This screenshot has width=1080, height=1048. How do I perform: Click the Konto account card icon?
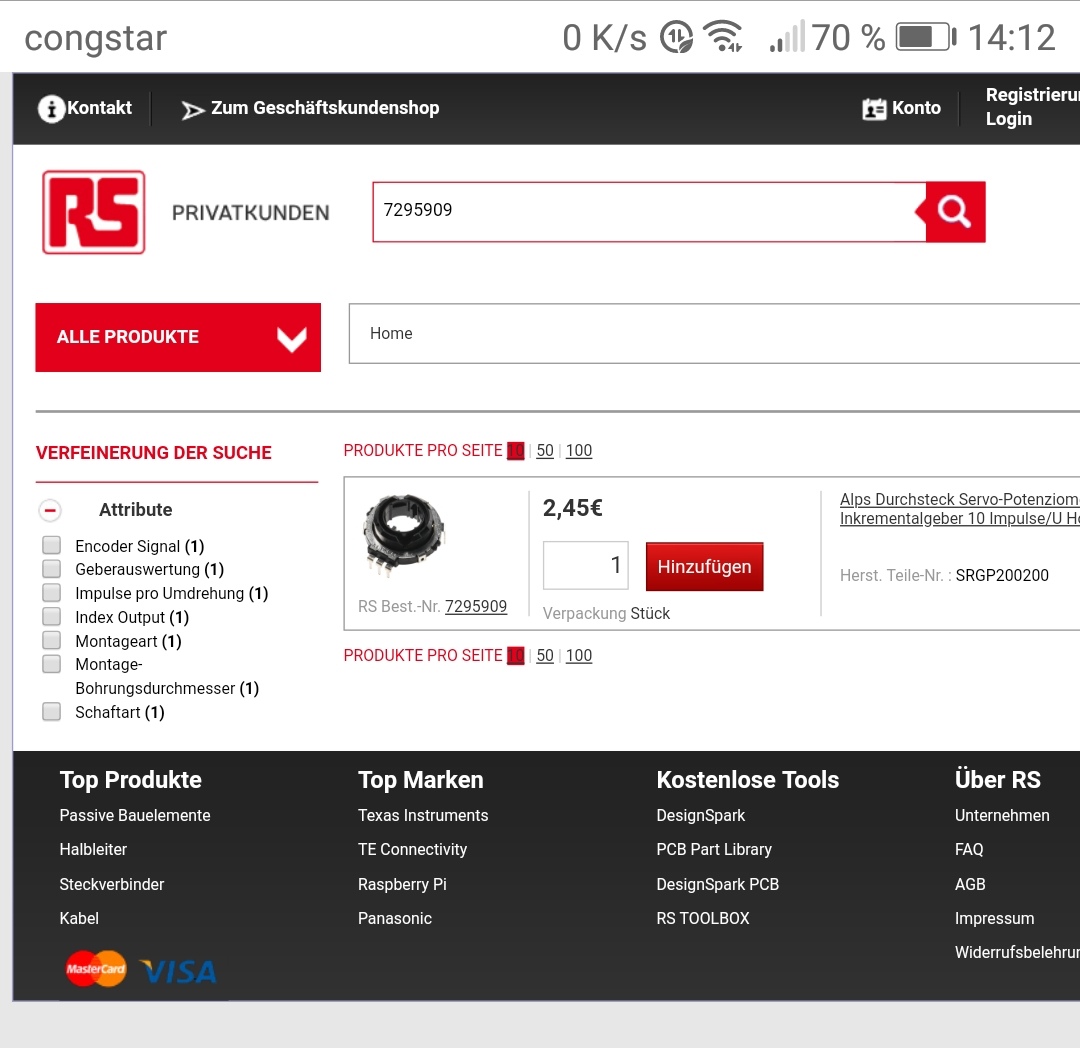pos(874,109)
